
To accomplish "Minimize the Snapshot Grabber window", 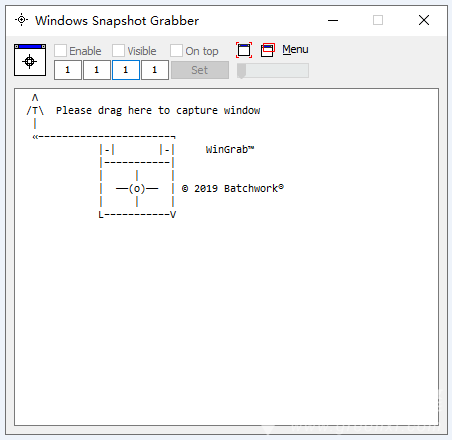I will (333, 20).
